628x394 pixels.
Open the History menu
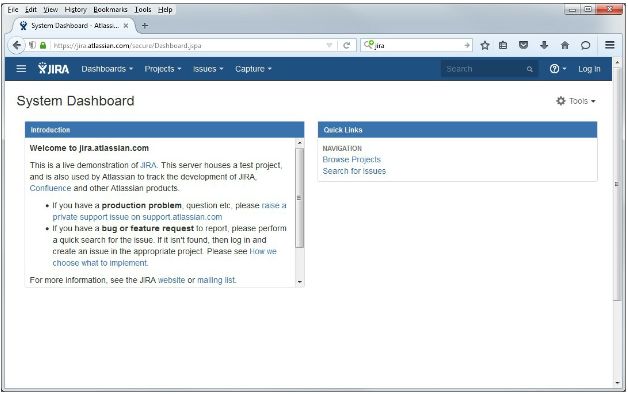click(75, 10)
